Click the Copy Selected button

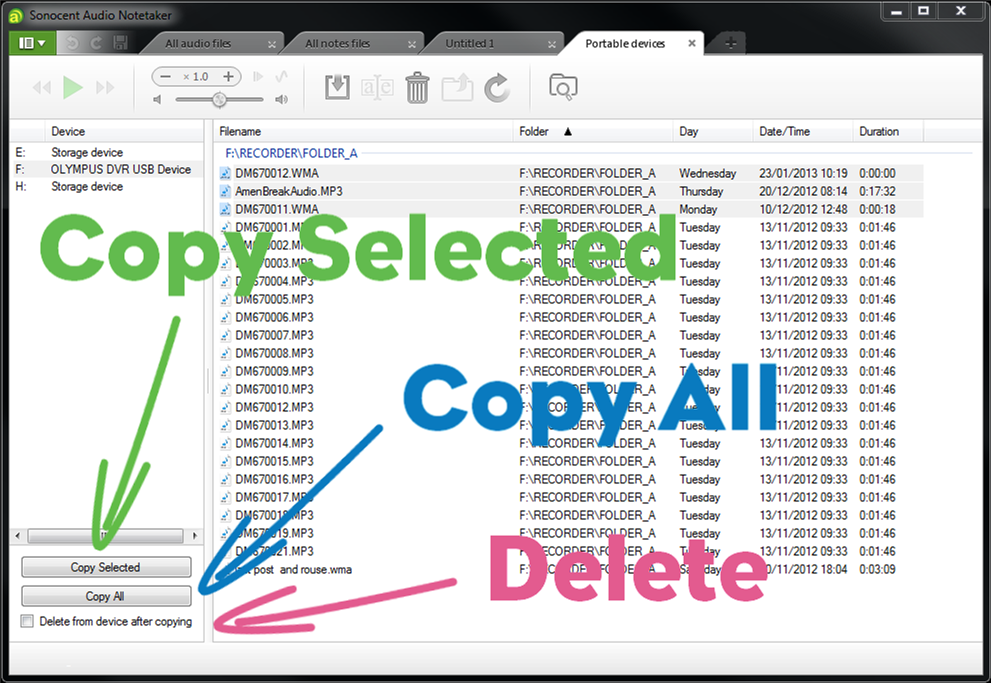tap(106, 567)
